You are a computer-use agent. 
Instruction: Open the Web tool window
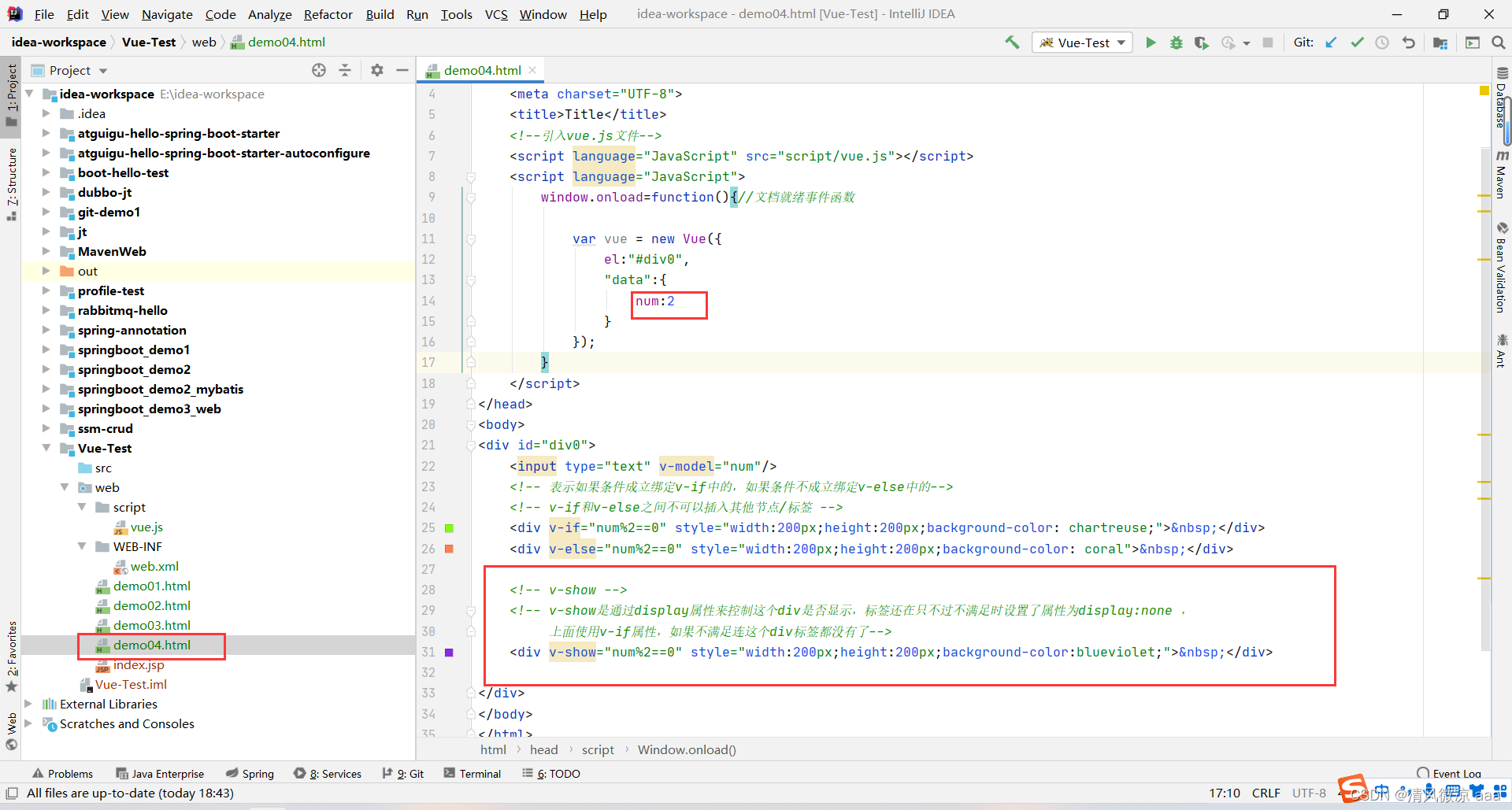tap(12, 731)
